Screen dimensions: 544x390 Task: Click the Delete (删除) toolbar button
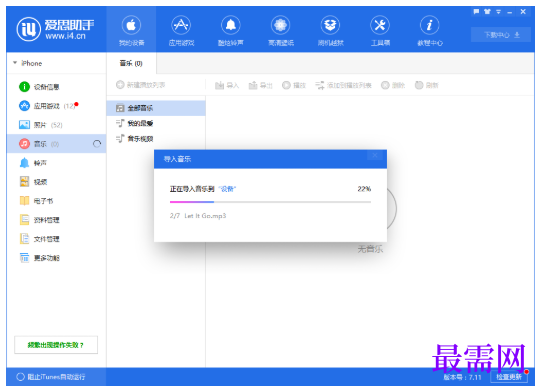click(x=393, y=85)
